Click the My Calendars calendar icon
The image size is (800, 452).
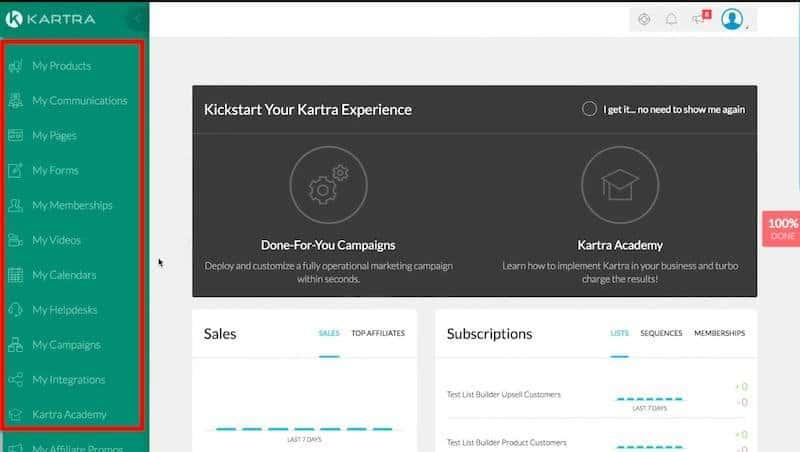pyautogui.click(x=16, y=275)
